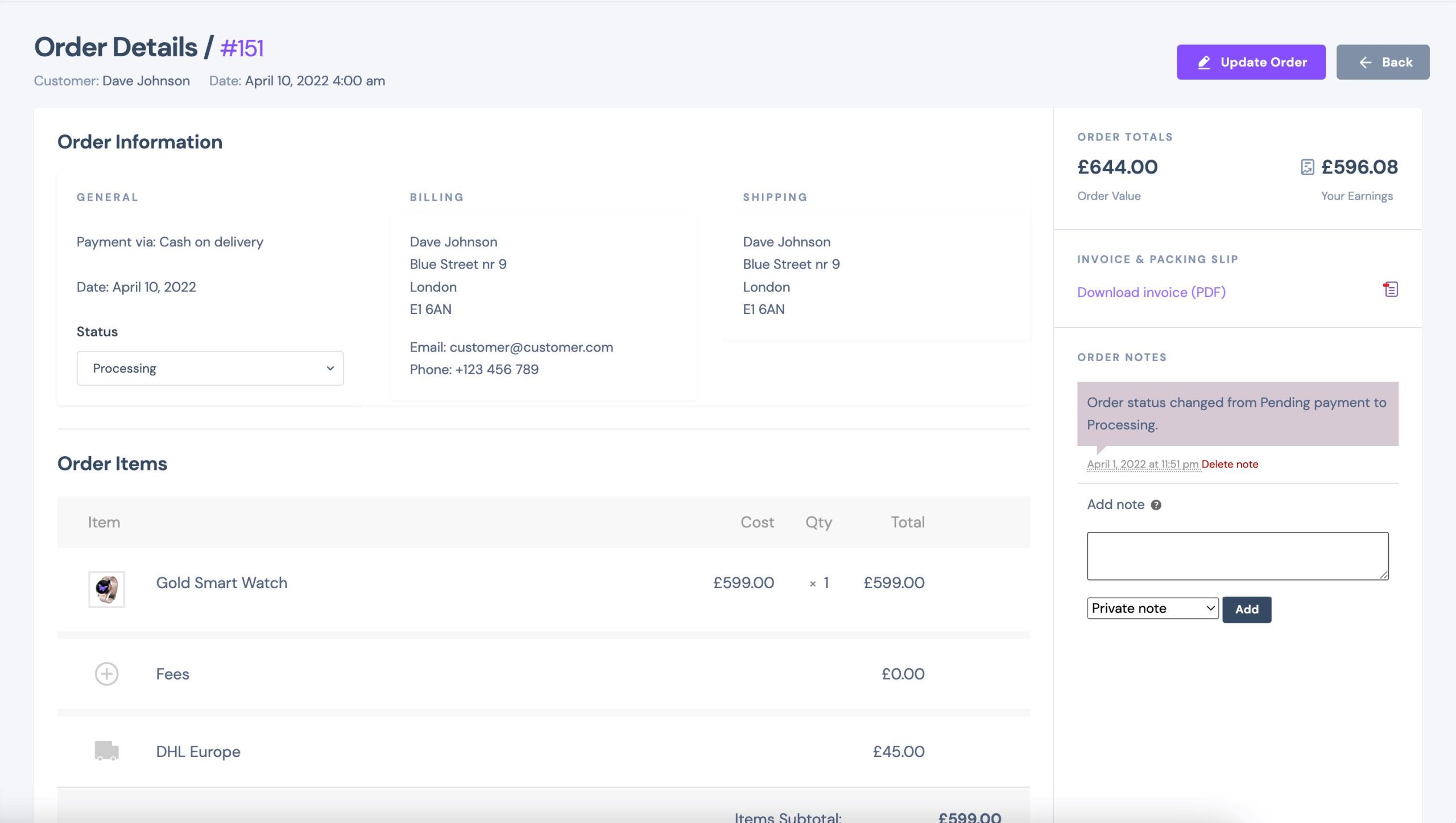
Task: Open the Private note dropdown
Action: click(1152, 608)
